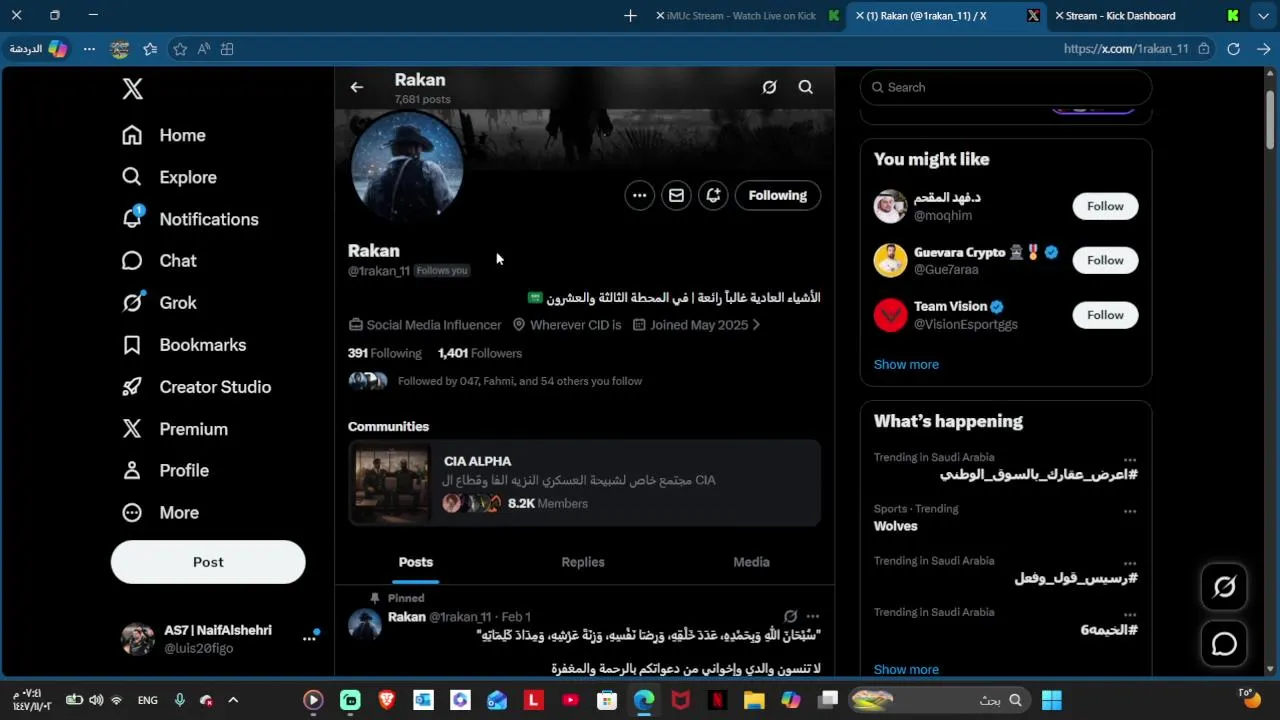Viewport: 1280px width, 720px height.
Task: Open the pinned post's three-dots menu
Action: click(813, 617)
